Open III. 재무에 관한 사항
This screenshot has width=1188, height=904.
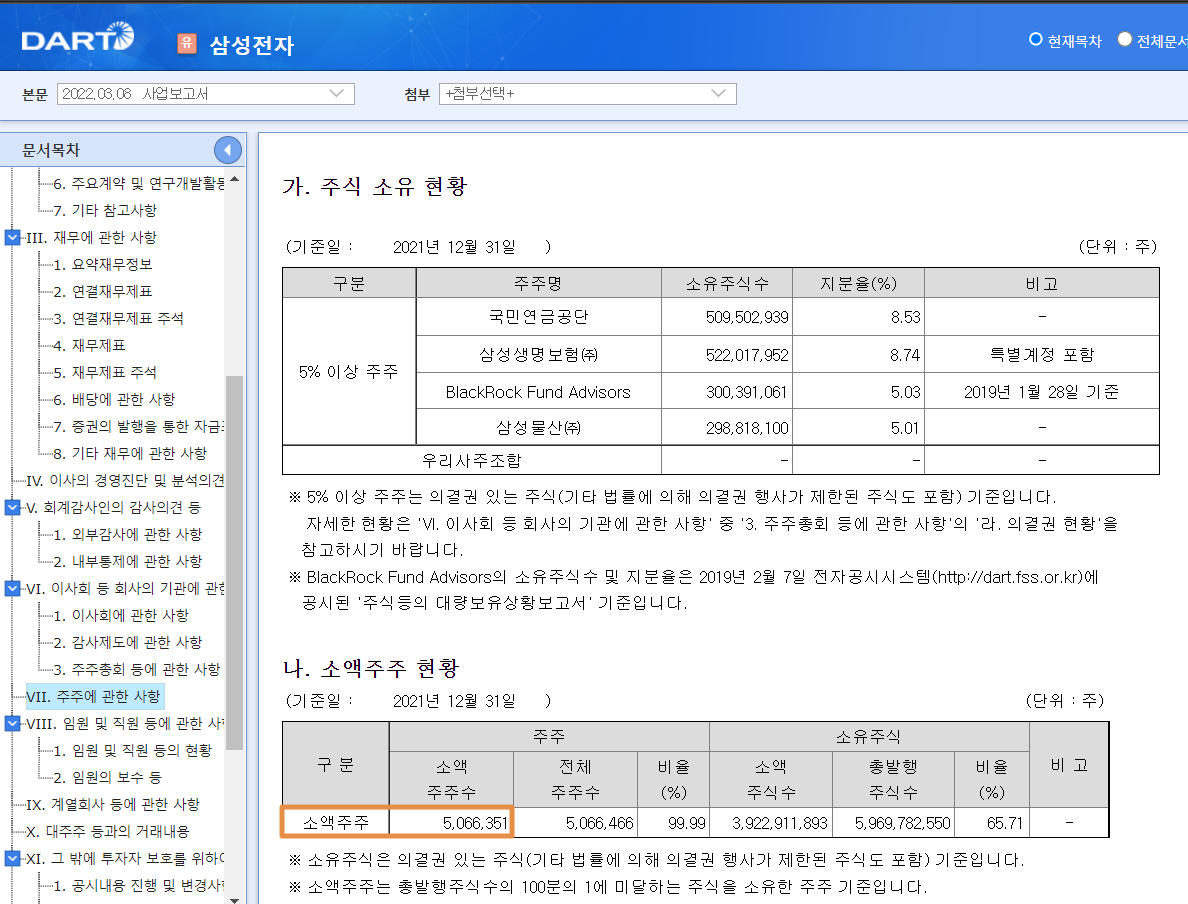(x=91, y=237)
